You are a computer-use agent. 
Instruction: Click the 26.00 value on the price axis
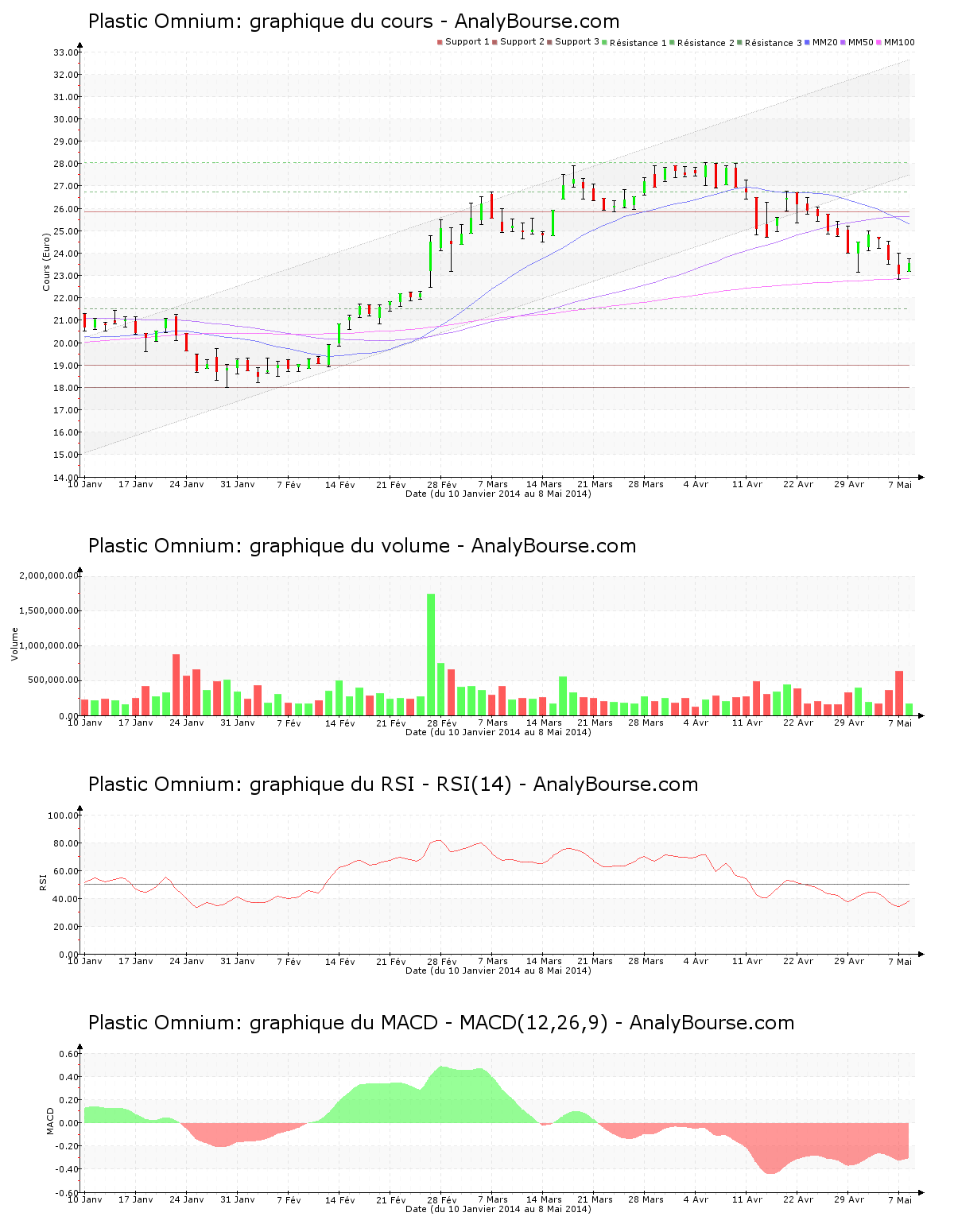66,209
